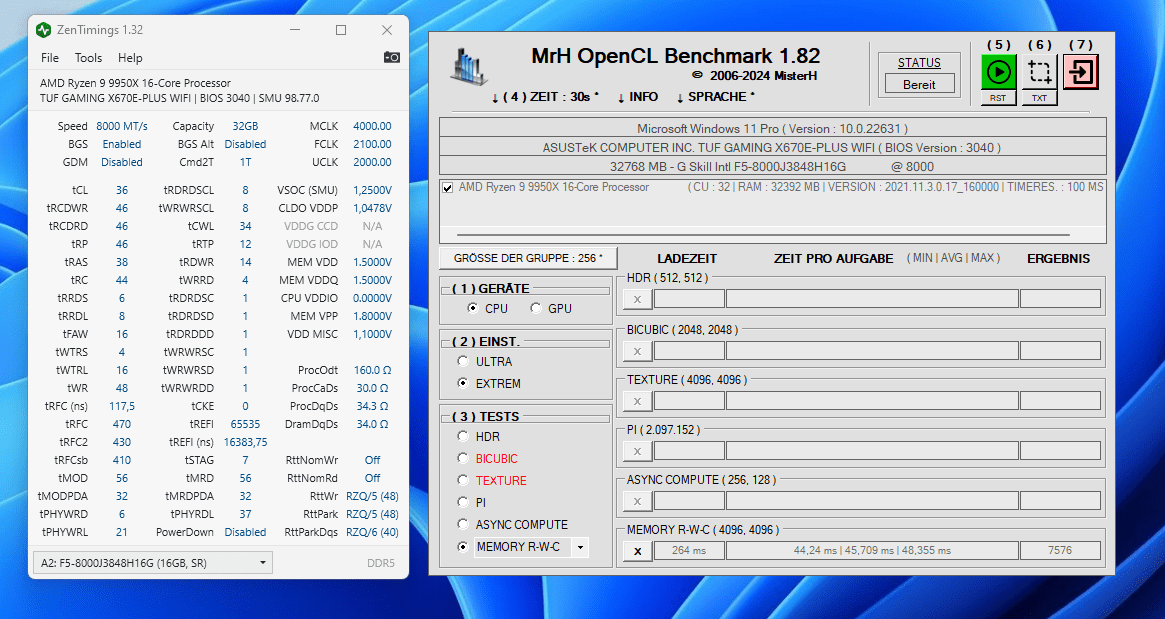Maximize the ZenTimings window
The image size is (1165, 619).
[341, 30]
